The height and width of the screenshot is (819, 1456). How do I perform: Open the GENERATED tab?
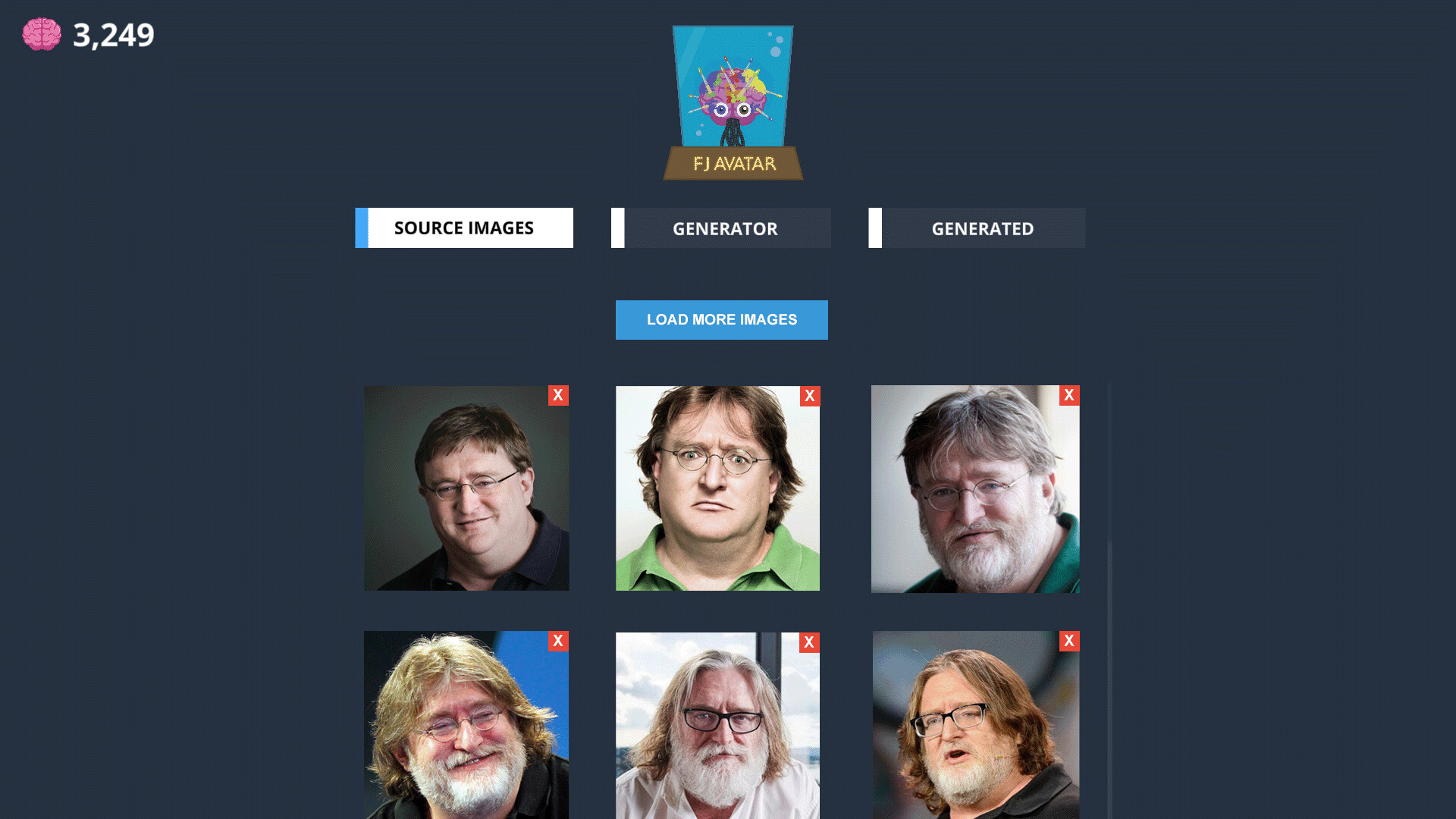click(x=983, y=228)
